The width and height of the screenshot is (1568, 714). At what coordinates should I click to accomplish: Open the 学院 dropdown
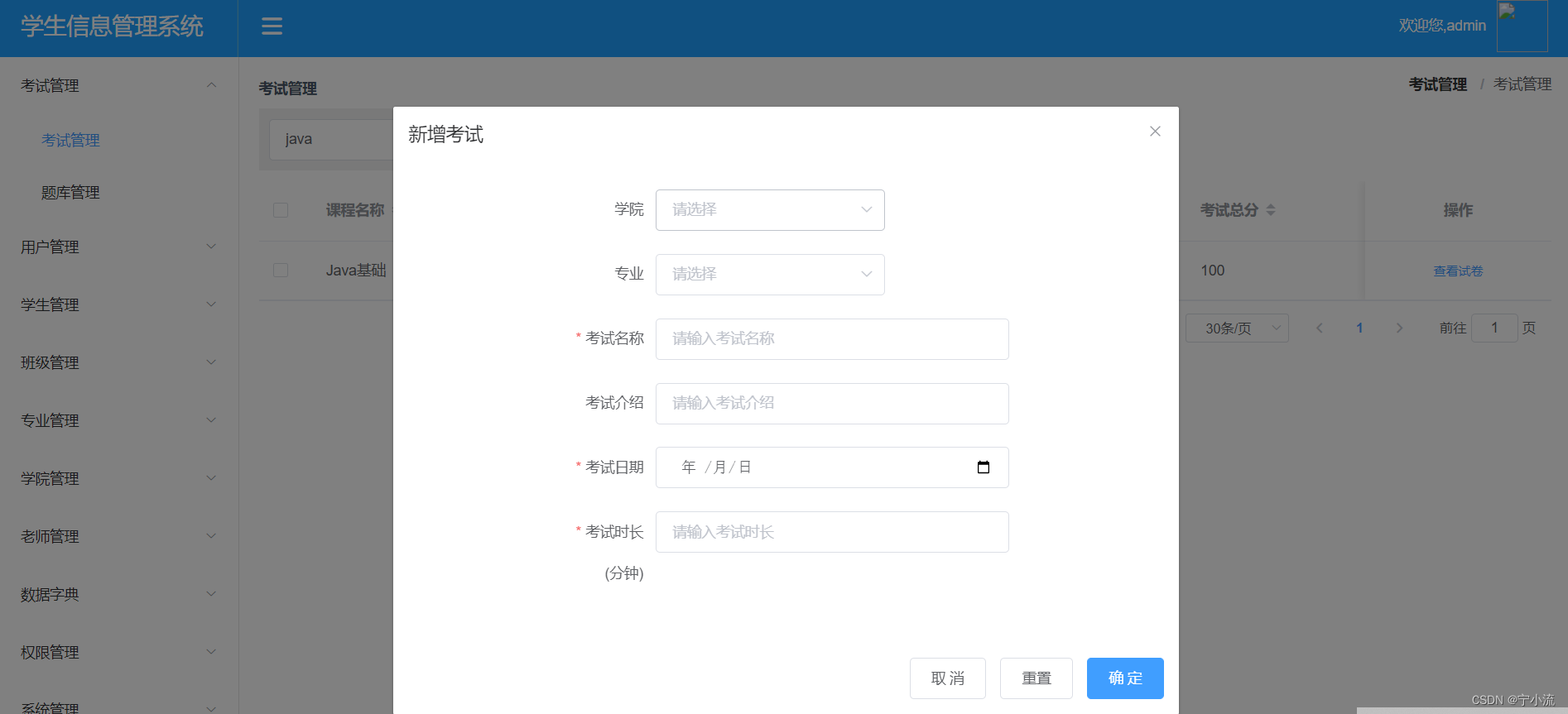click(770, 210)
